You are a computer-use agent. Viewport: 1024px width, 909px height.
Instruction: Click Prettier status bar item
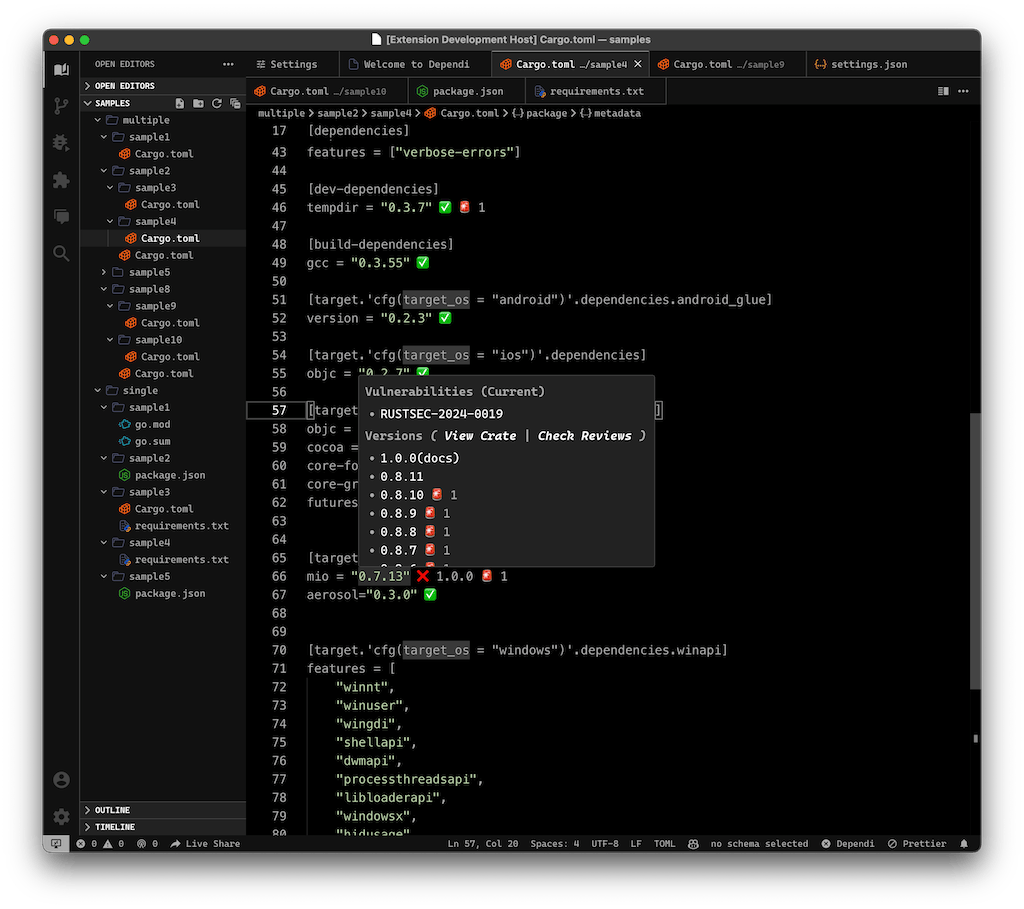coord(917,844)
